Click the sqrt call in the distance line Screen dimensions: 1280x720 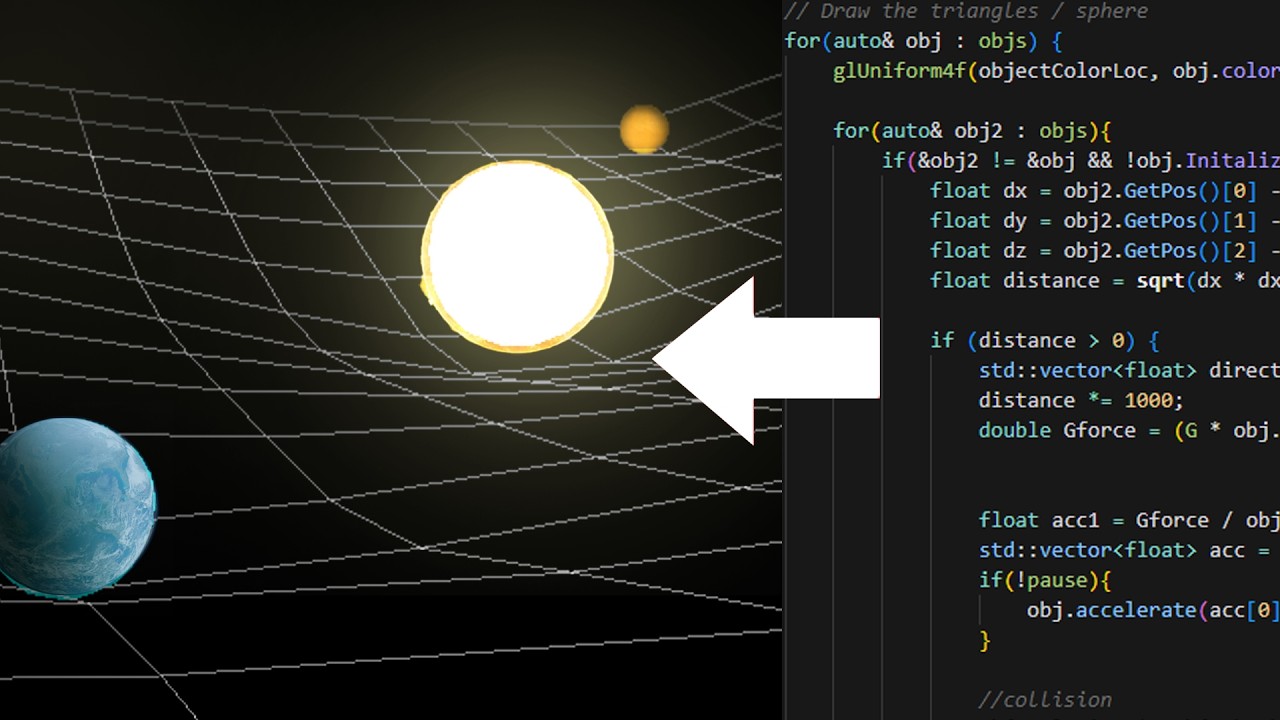[x=1160, y=281]
